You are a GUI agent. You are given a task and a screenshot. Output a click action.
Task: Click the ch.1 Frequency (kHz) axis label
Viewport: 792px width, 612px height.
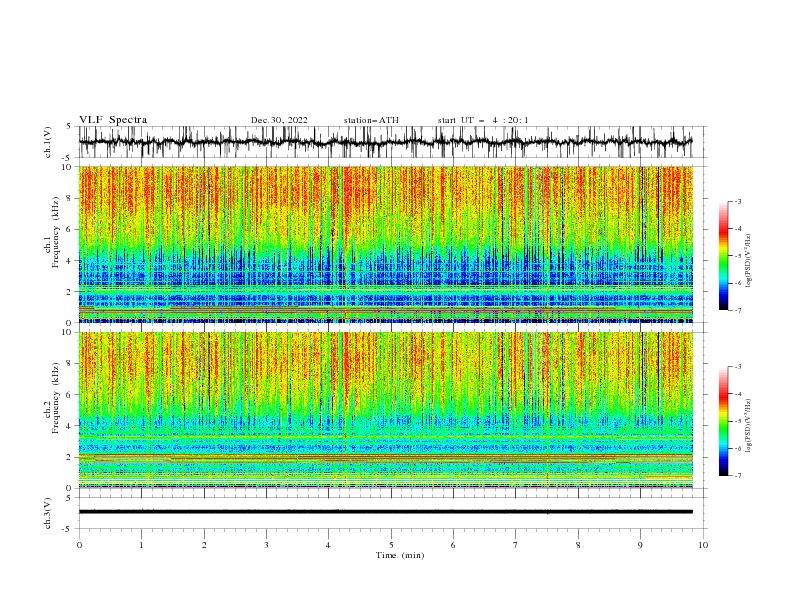click(x=53, y=232)
